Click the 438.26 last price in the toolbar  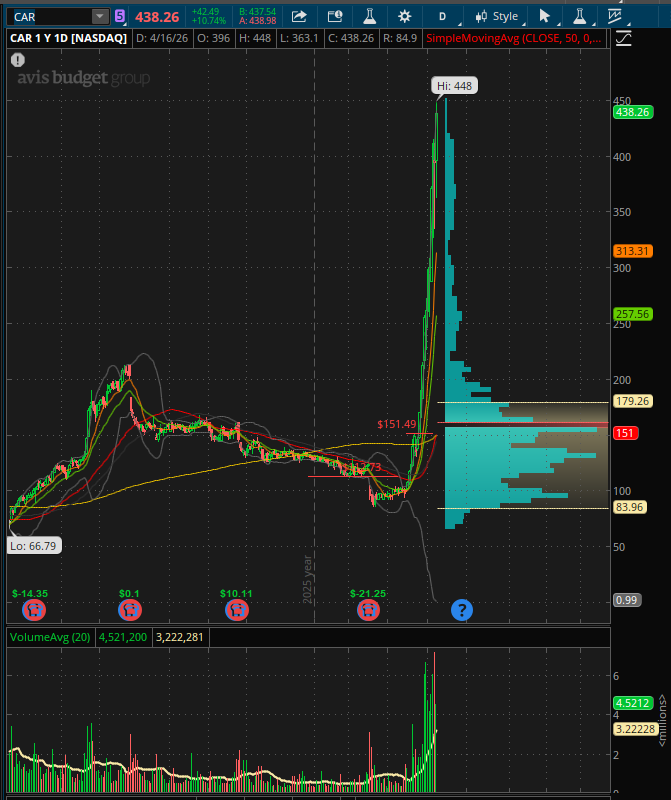tap(157, 17)
